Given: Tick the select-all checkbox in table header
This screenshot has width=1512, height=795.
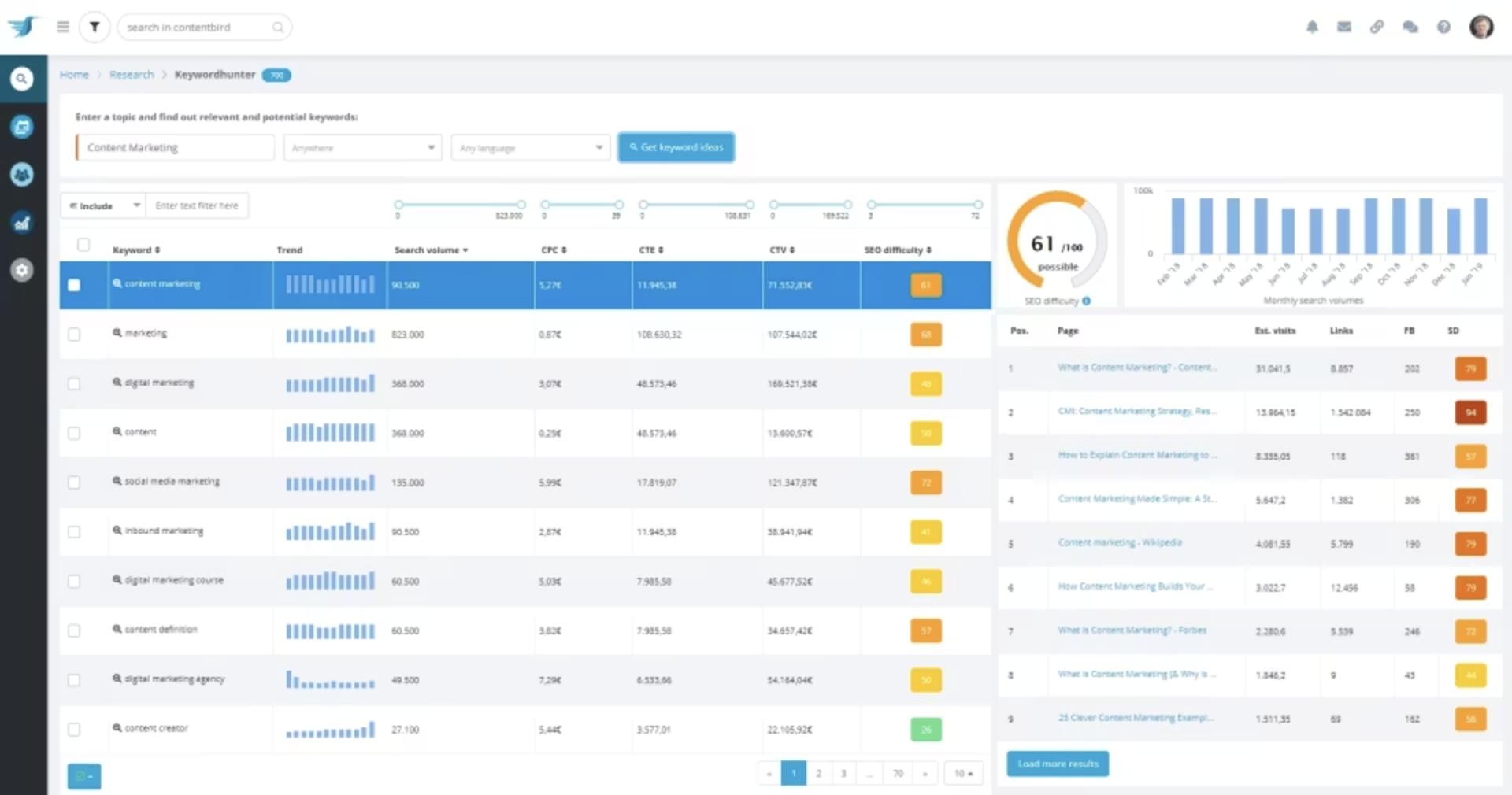Looking at the screenshot, I should [x=83, y=245].
